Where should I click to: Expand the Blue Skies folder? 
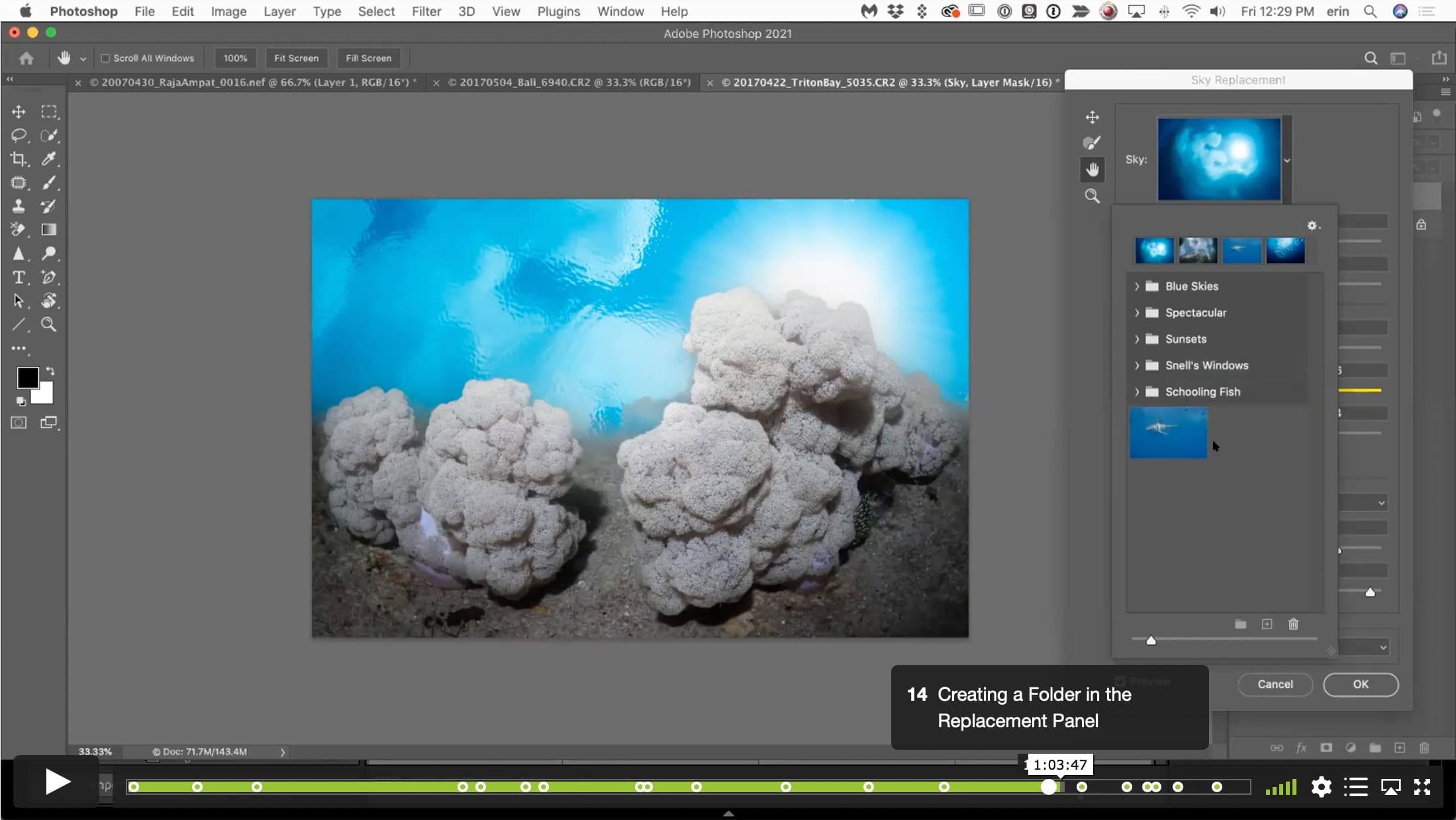pos(1137,286)
